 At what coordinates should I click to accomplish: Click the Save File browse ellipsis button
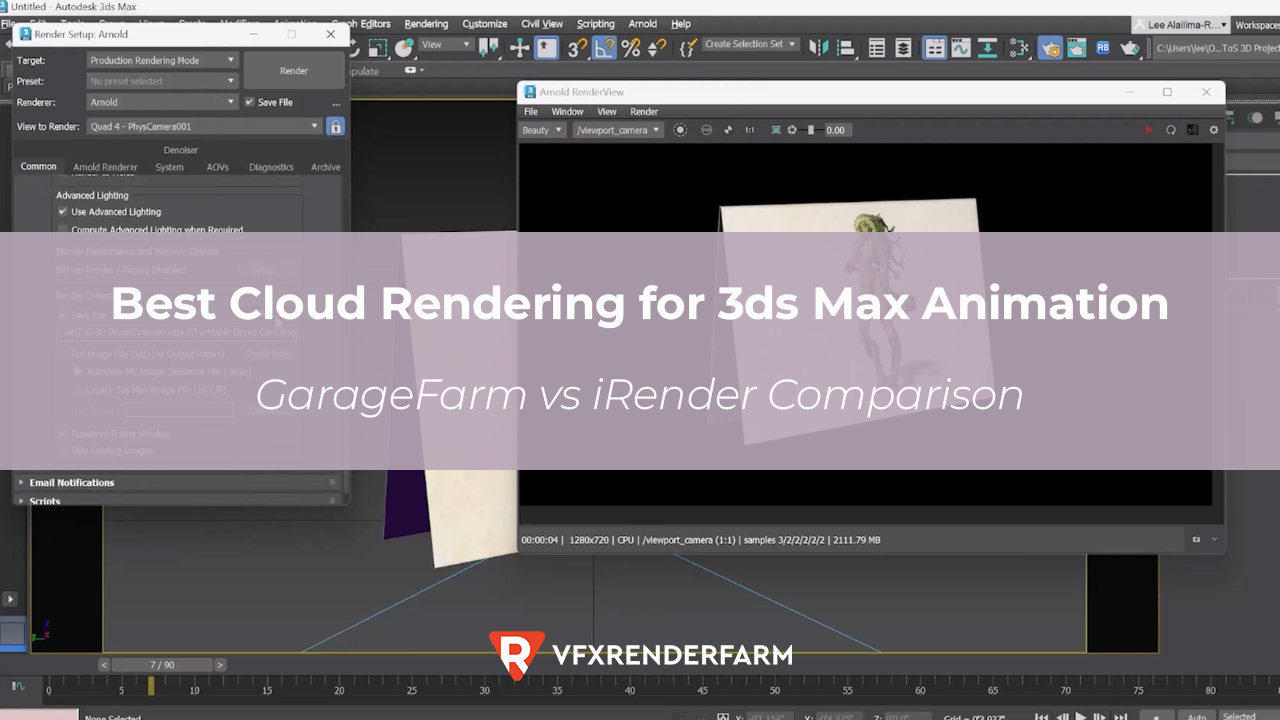coord(336,103)
